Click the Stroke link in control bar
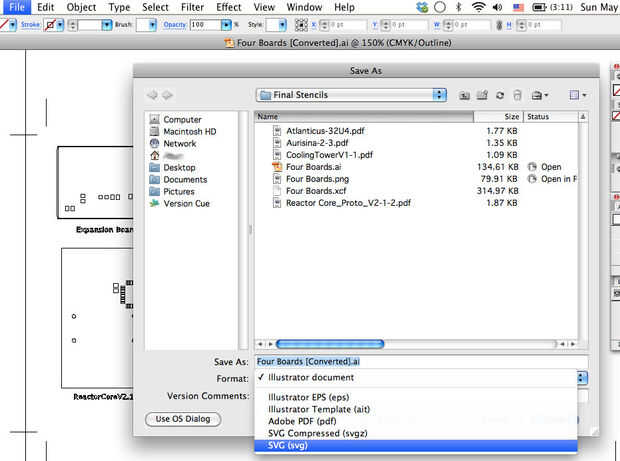Screen dimensions: 620x461 click(30, 25)
